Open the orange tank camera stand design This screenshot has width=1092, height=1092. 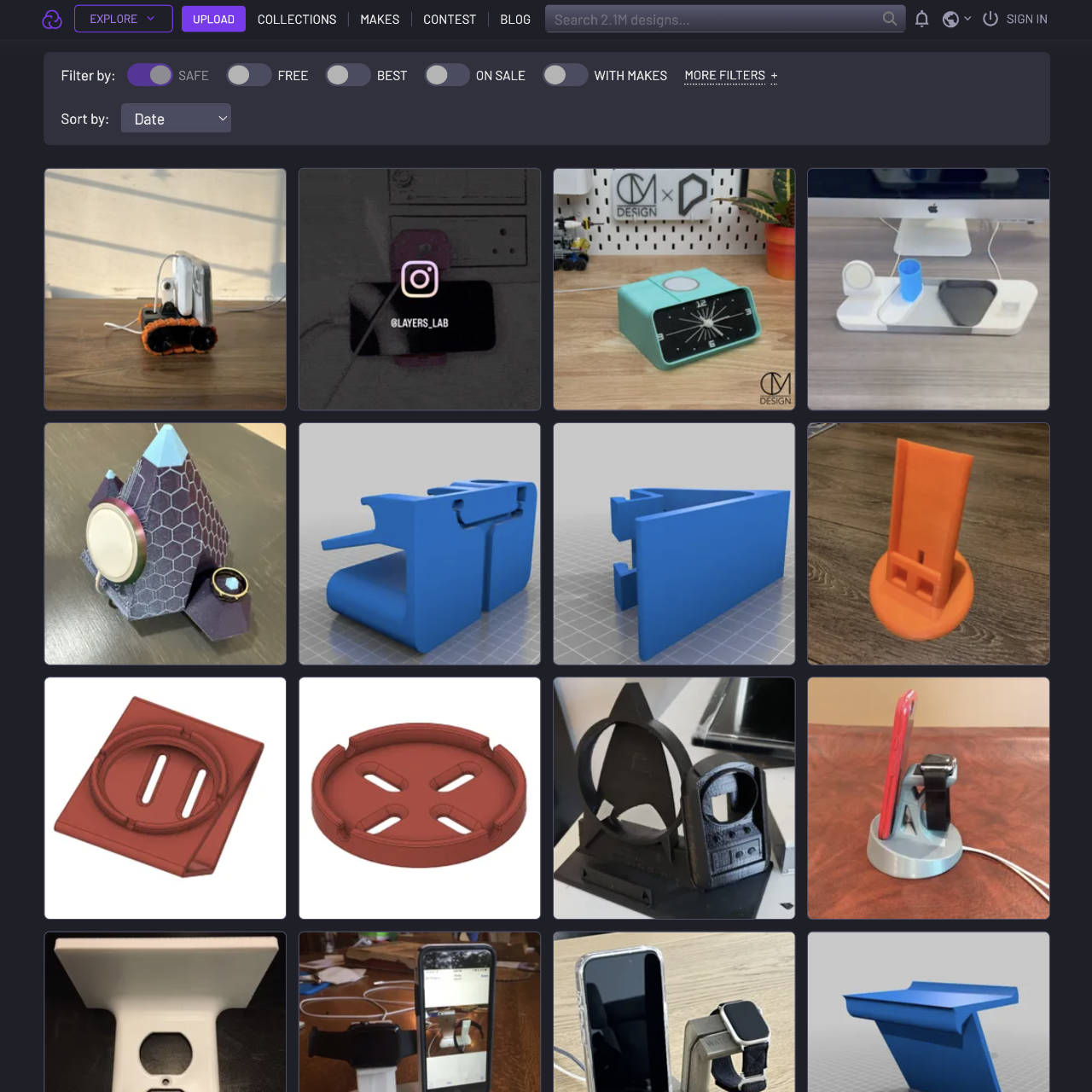166,289
